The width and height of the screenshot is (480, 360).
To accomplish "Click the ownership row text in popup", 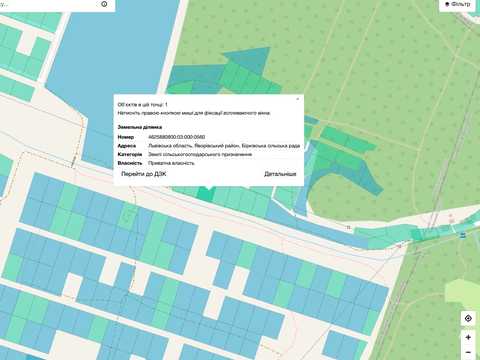I will coord(171,163).
